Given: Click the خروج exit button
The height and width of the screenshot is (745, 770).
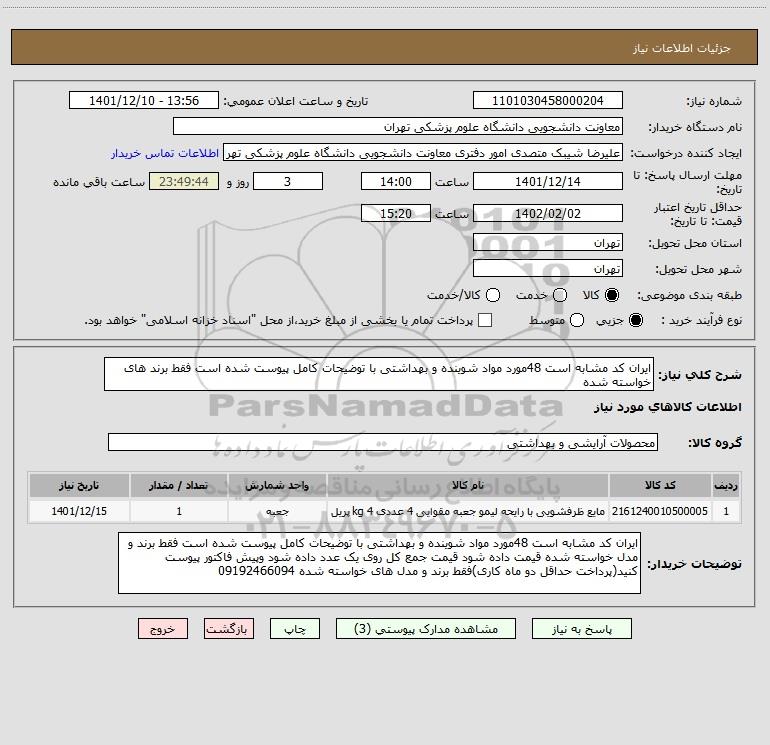Looking at the screenshot, I should click(163, 629).
